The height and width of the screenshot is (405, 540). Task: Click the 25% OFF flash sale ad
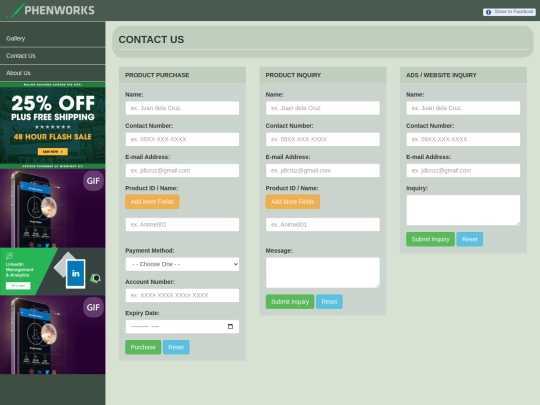(53, 125)
